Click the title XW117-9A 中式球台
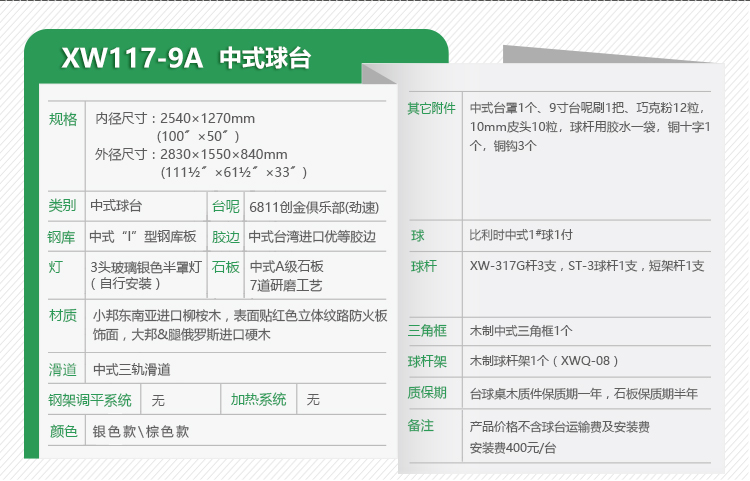 tap(187, 58)
